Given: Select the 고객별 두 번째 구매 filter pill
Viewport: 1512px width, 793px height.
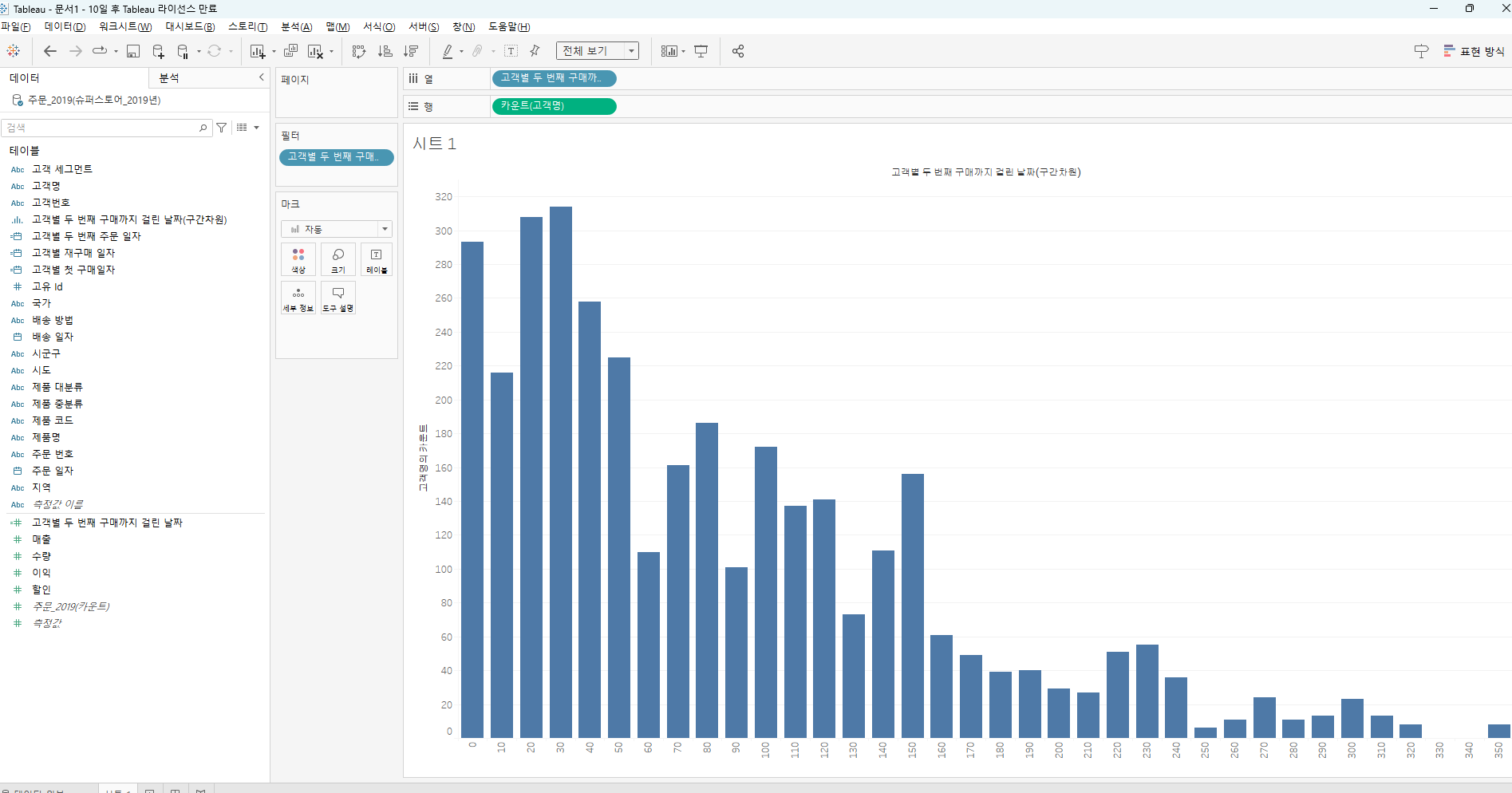Looking at the screenshot, I should [x=336, y=157].
